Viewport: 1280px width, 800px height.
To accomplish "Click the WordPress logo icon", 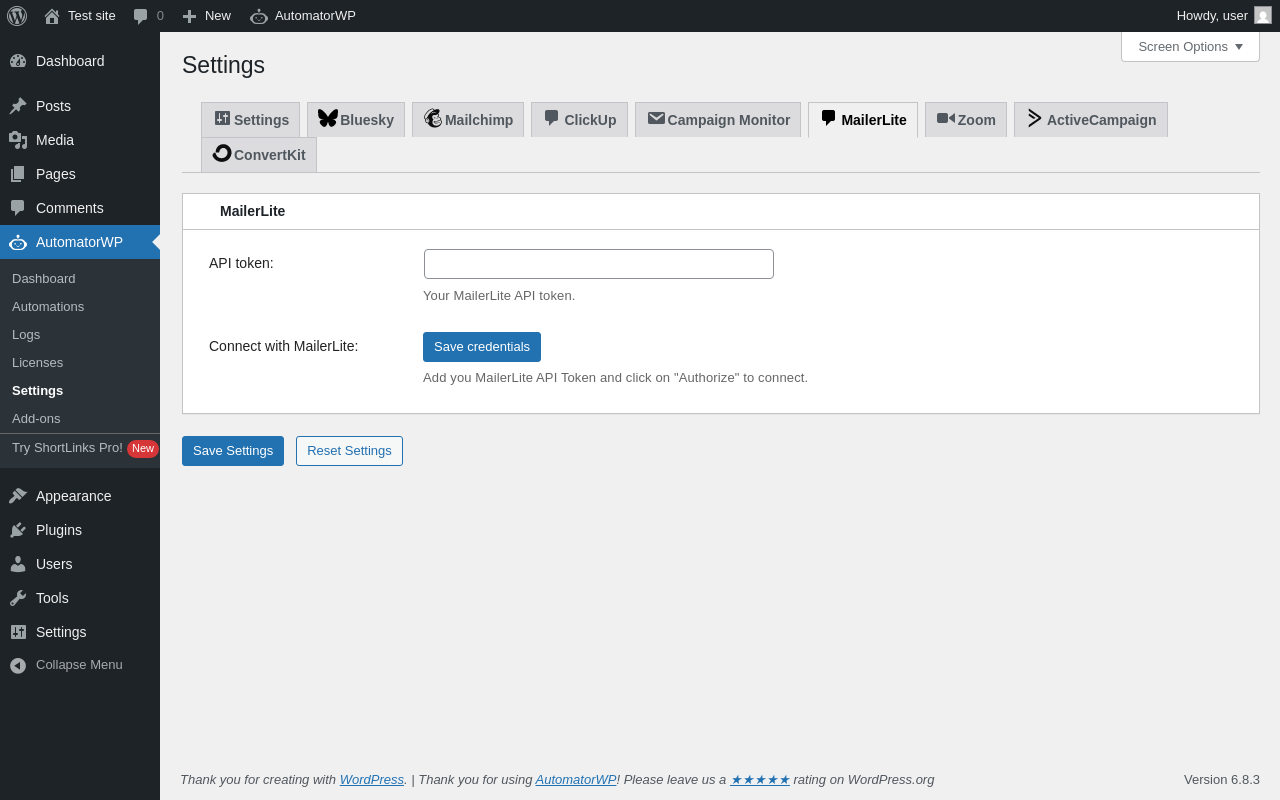I will [17, 16].
